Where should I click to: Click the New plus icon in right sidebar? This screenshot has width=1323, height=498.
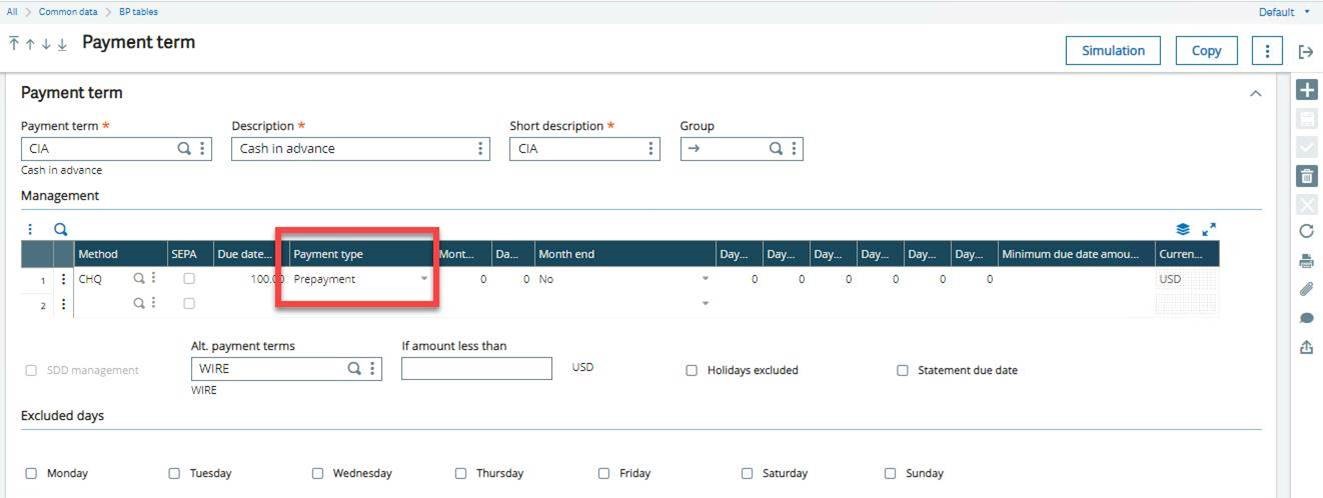coord(1306,90)
